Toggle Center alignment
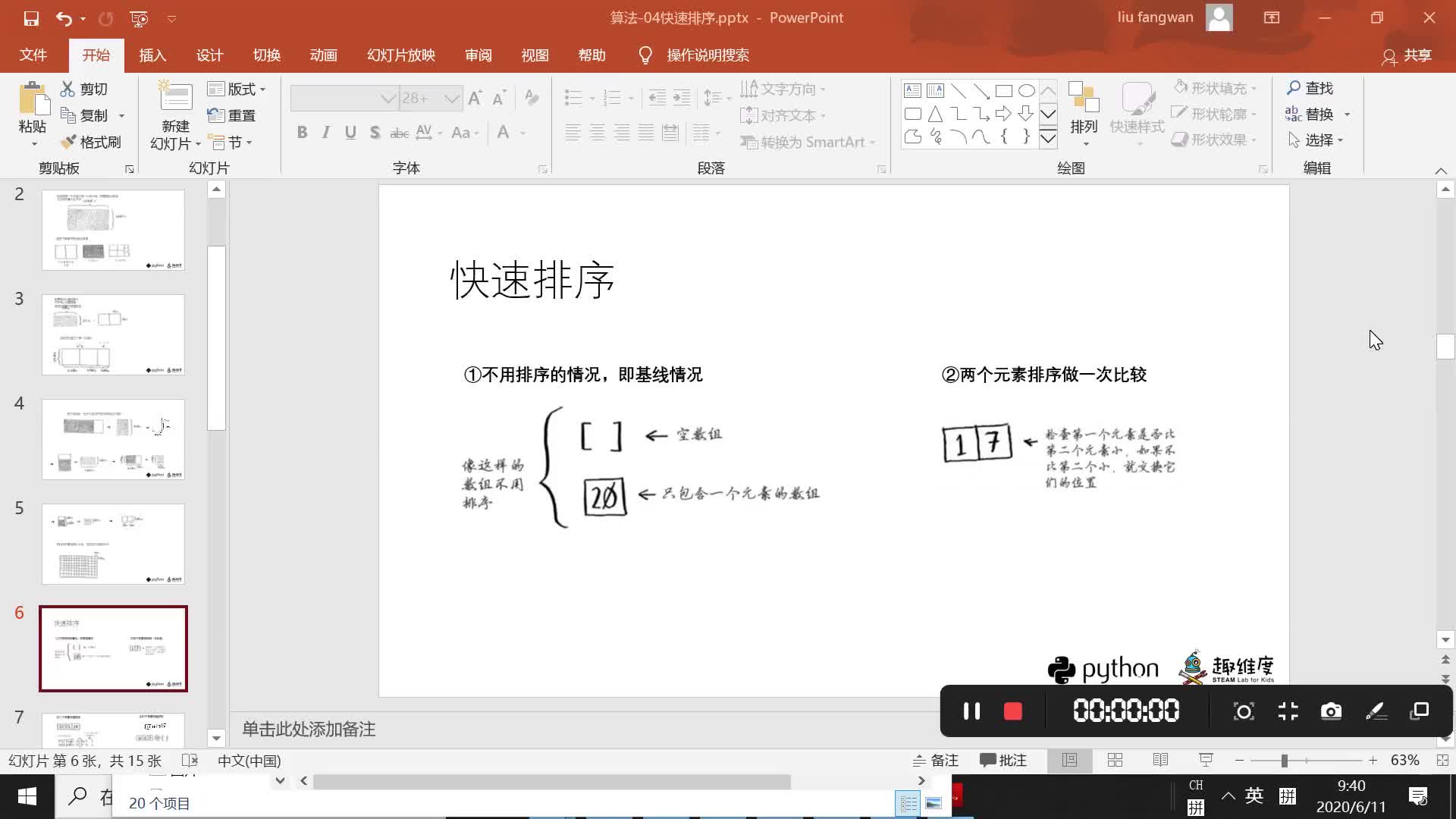1456x819 pixels. click(x=598, y=133)
